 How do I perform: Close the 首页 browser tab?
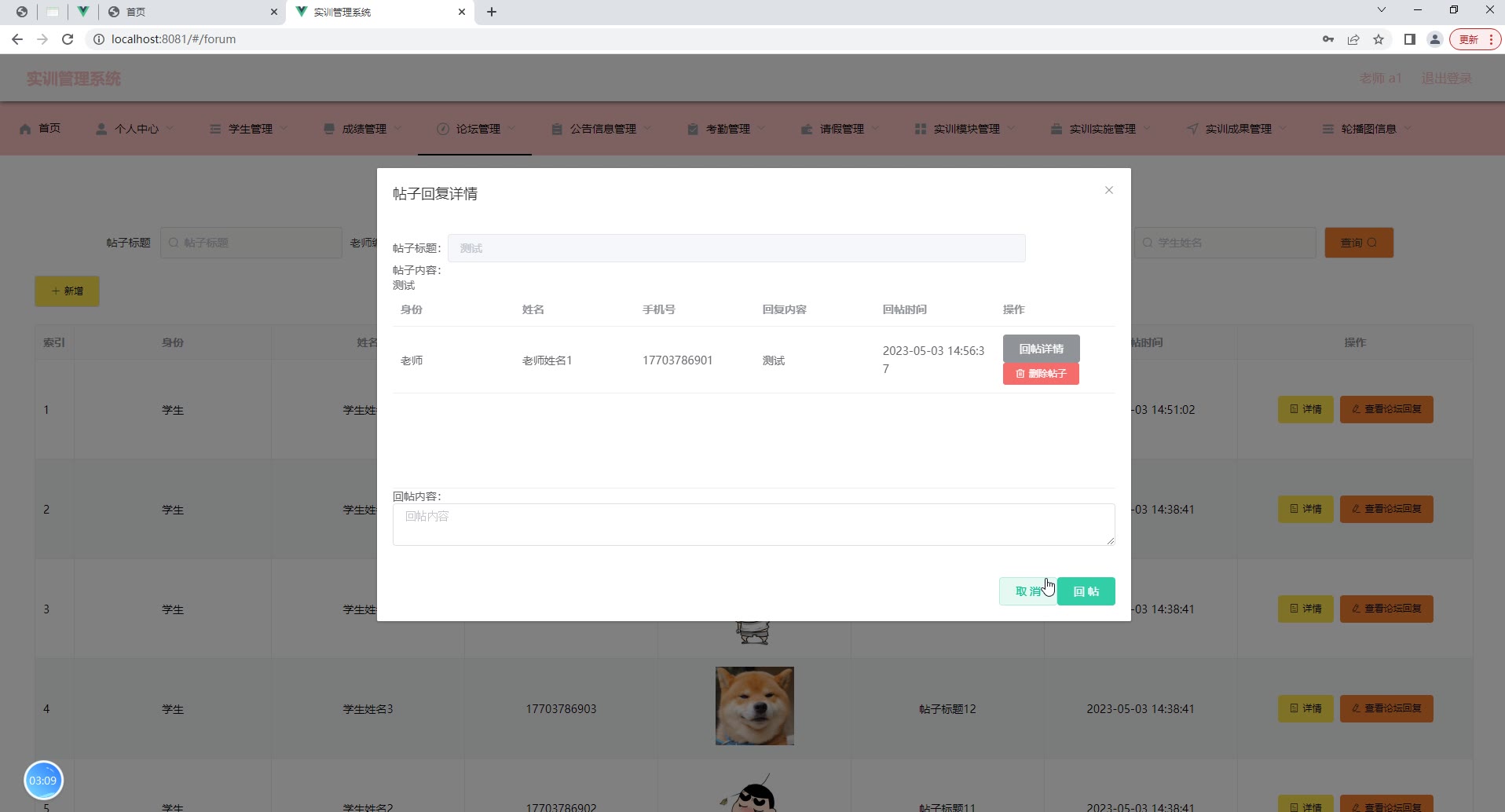(274, 12)
